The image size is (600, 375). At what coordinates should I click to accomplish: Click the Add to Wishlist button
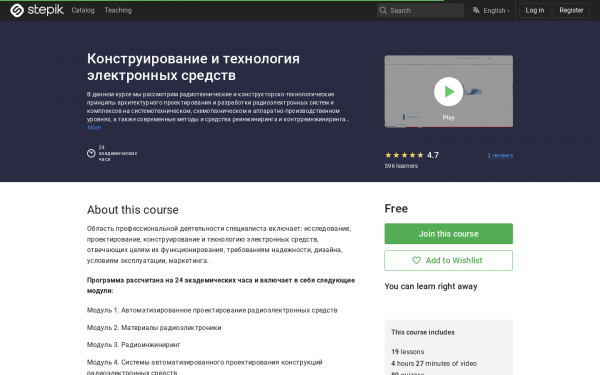click(448, 260)
